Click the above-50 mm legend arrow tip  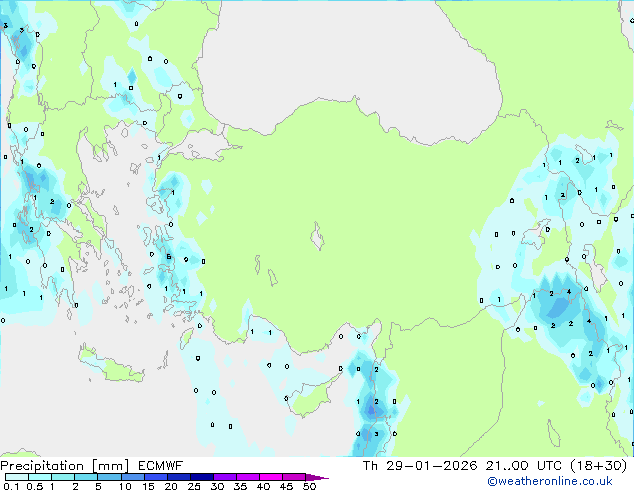tap(317, 477)
